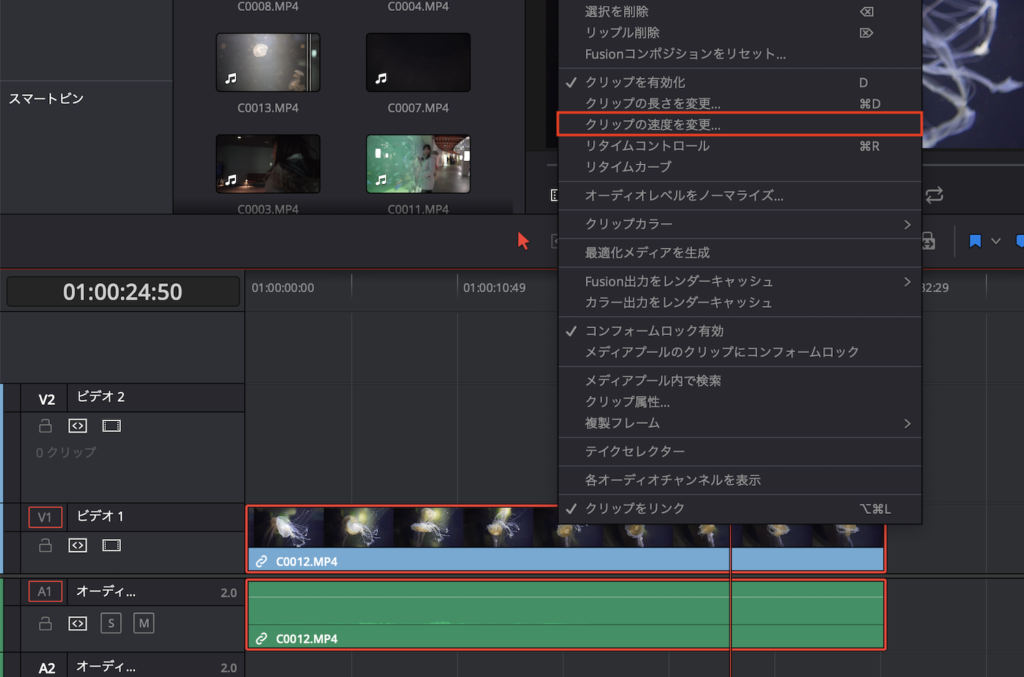Screen dimensions: 1024x677
Task: Select 最適化メディアを生成 option
Action: [x=739, y=253]
